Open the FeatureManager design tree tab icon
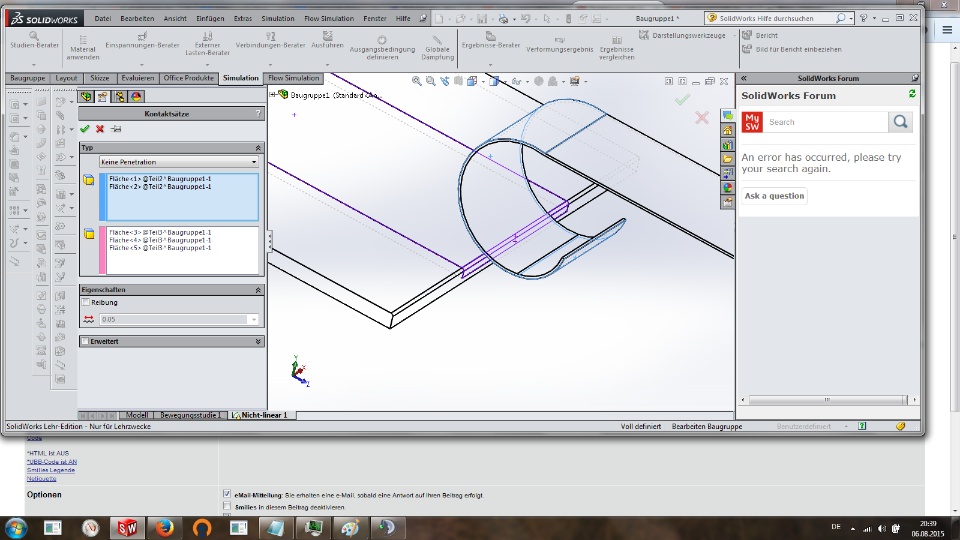Viewport: 960px width, 540px height. click(86, 97)
